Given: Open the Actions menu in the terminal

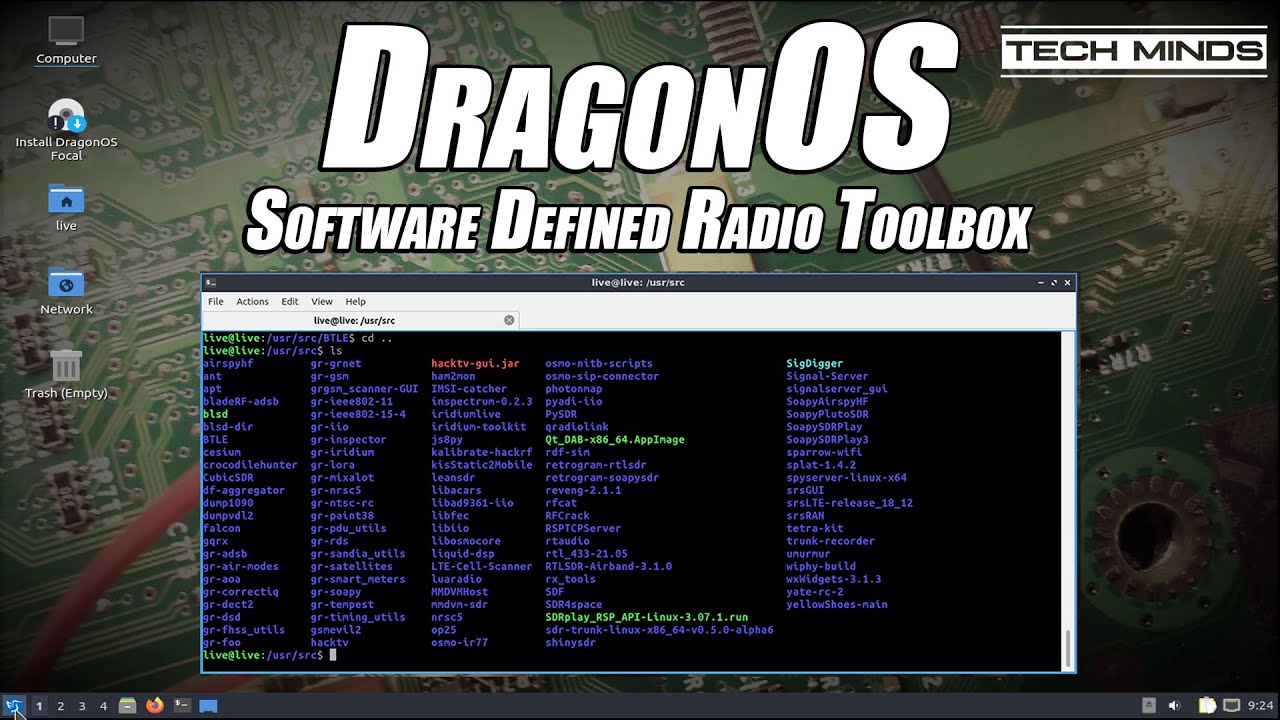Looking at the screenshot, I should click(252, 301).
